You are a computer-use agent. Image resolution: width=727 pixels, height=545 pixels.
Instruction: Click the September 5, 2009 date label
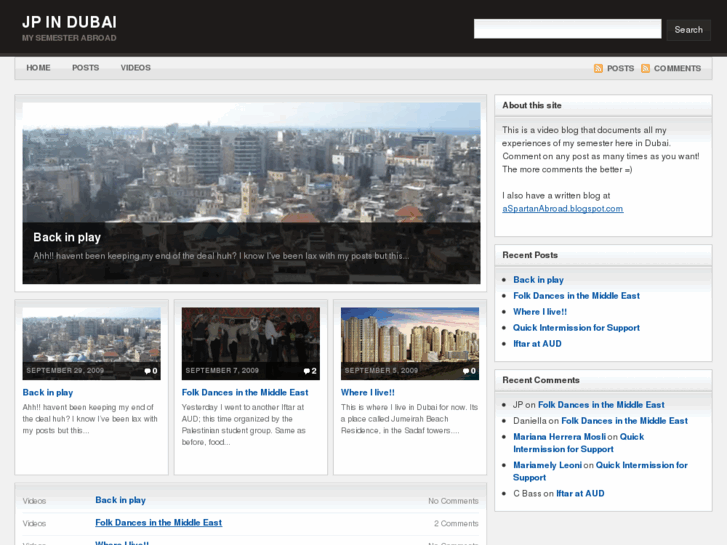tap(381, 371)
